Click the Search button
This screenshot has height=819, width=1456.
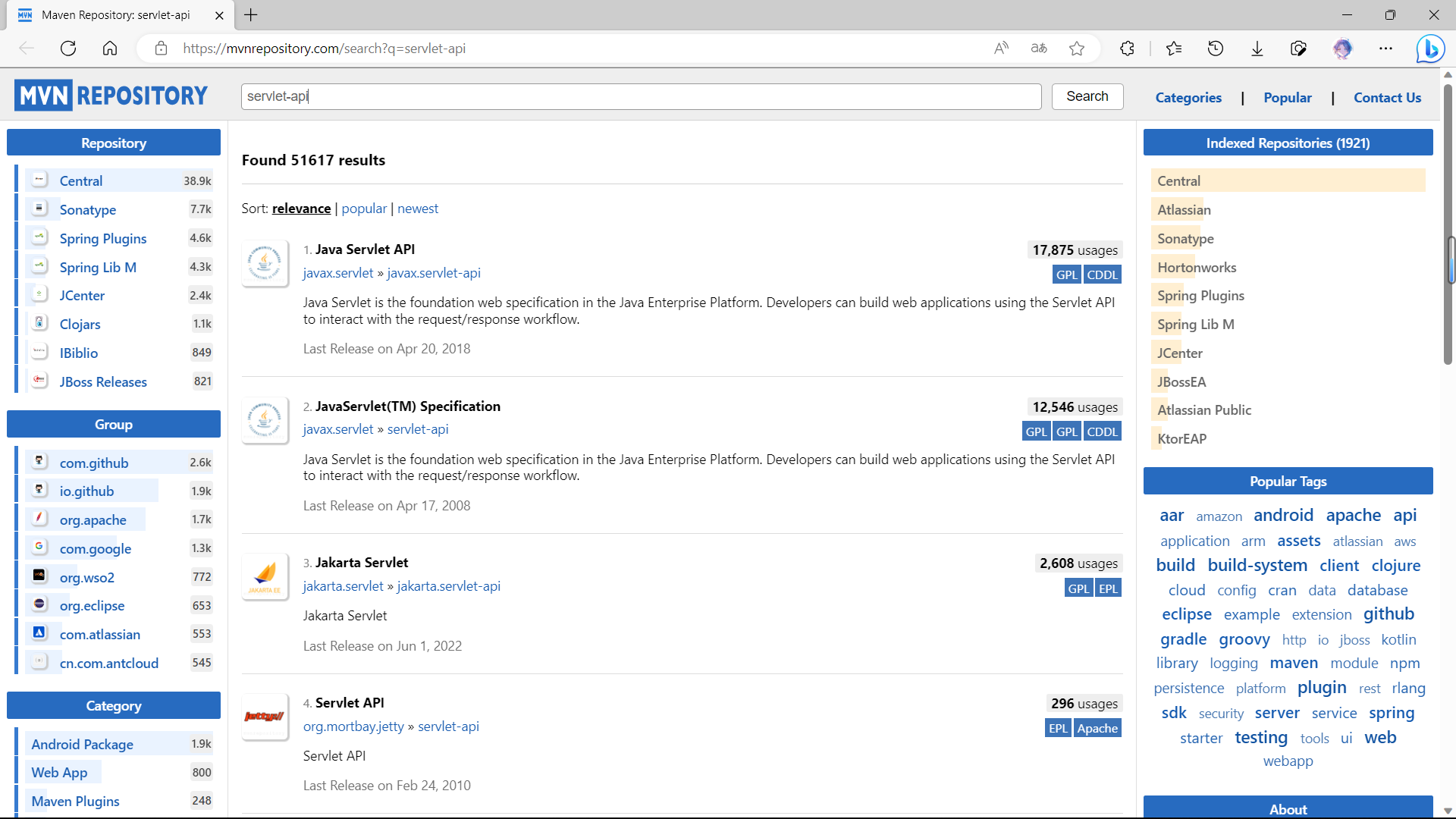point(1087,96)
